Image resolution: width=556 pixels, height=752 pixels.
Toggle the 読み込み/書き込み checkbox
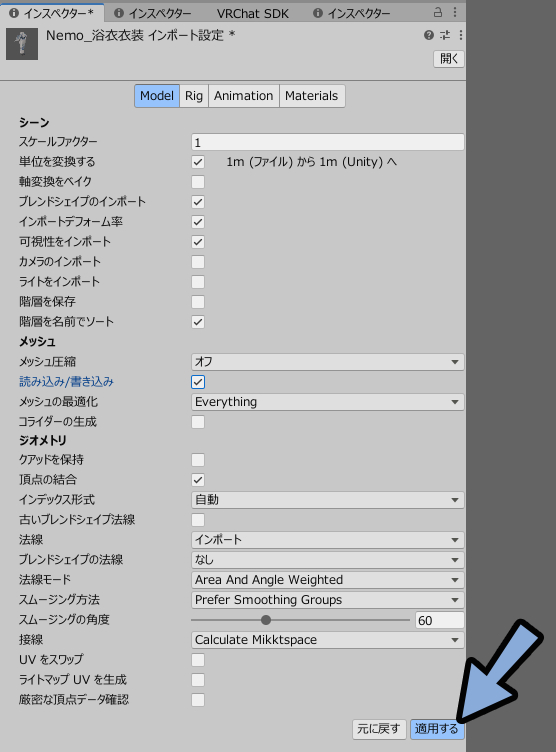click(198, 382)
